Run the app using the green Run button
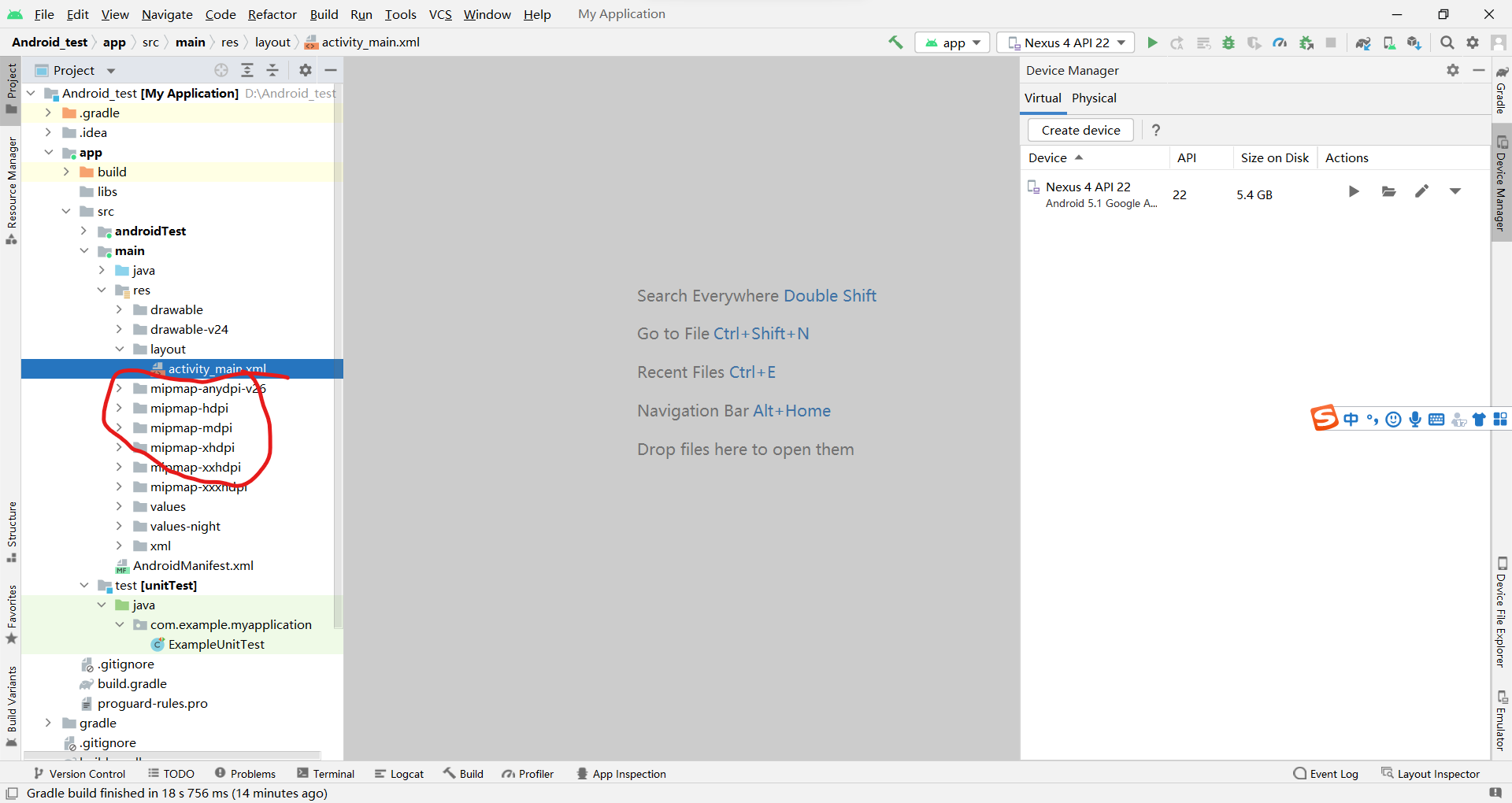The image size is (1512, 803). (1152, 43)
